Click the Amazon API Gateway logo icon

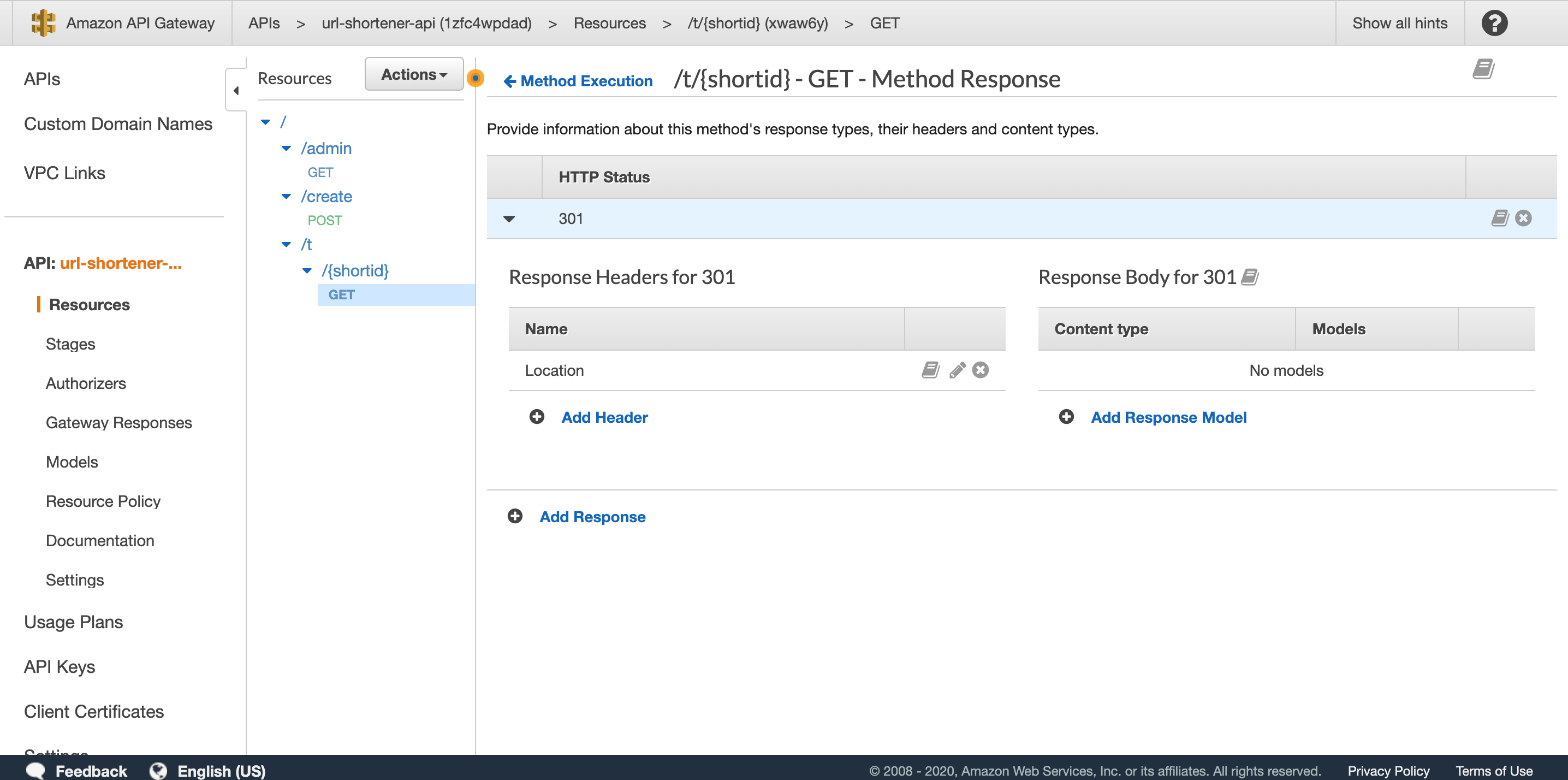pos(44,23)
